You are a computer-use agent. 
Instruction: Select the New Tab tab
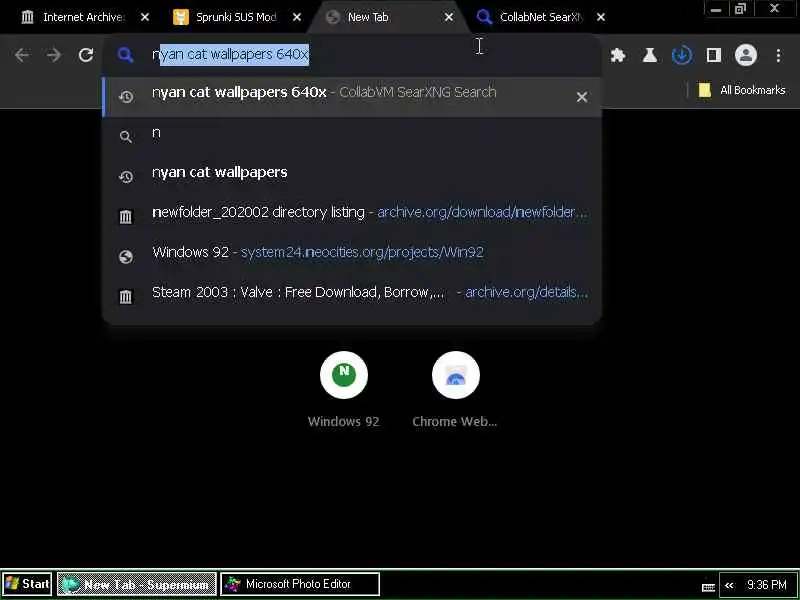point(389,17)
